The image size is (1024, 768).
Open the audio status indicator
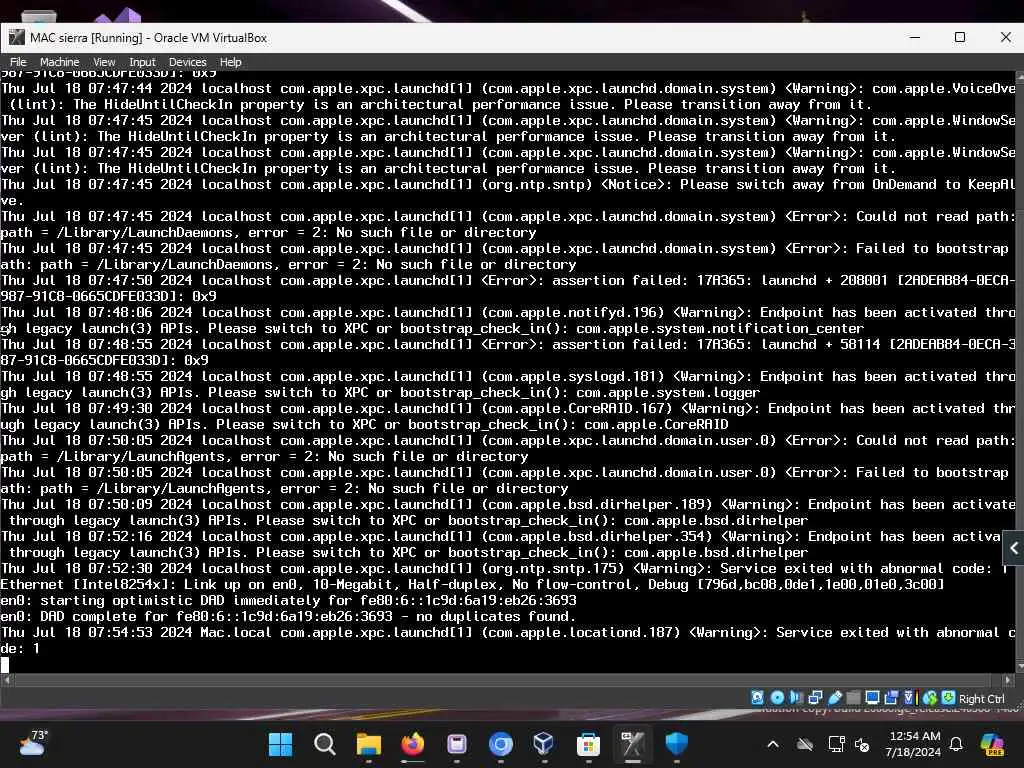pyautogui.click(x=796, y=697)
